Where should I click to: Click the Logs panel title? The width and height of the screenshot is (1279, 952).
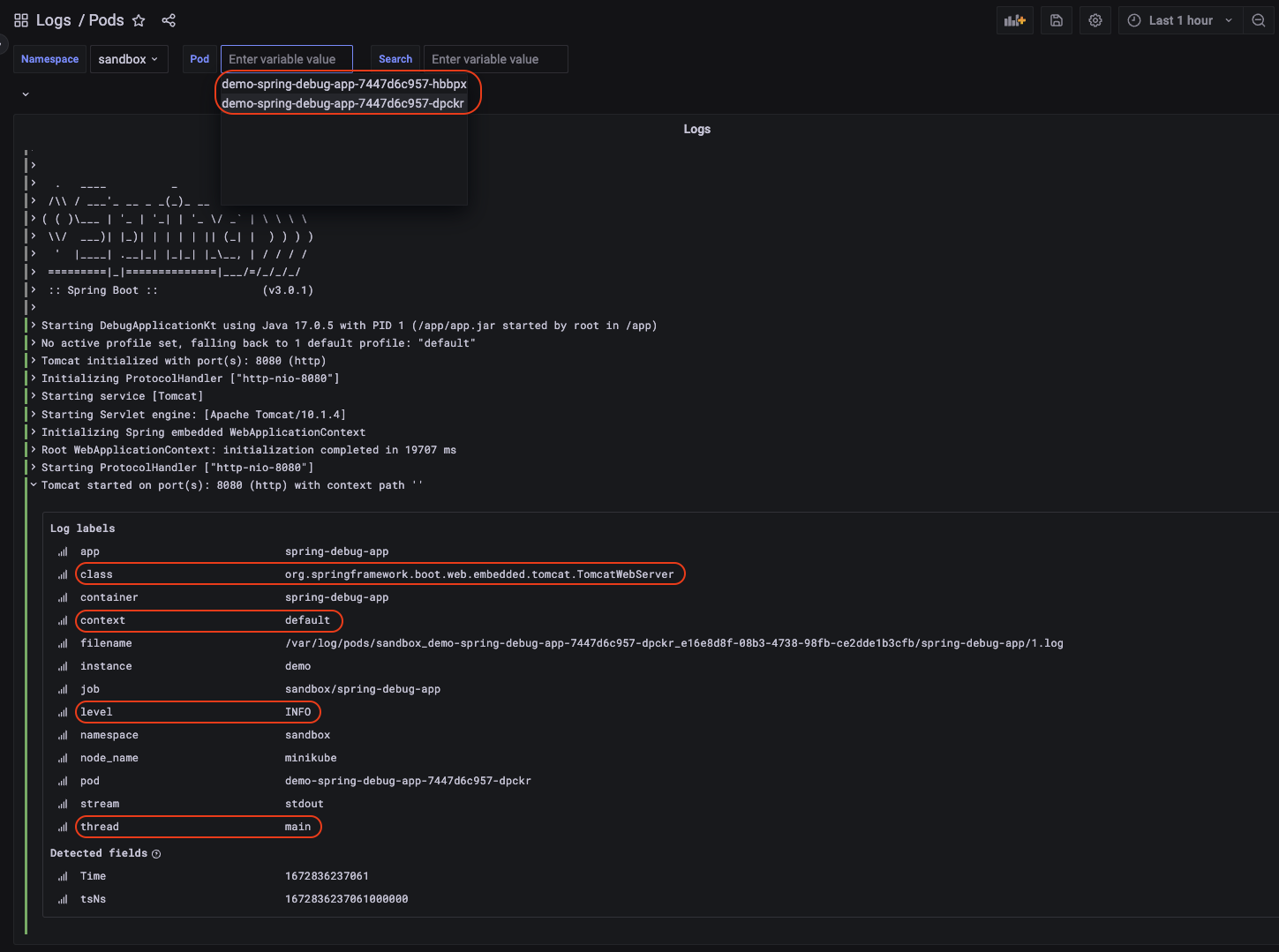[696, 129]
